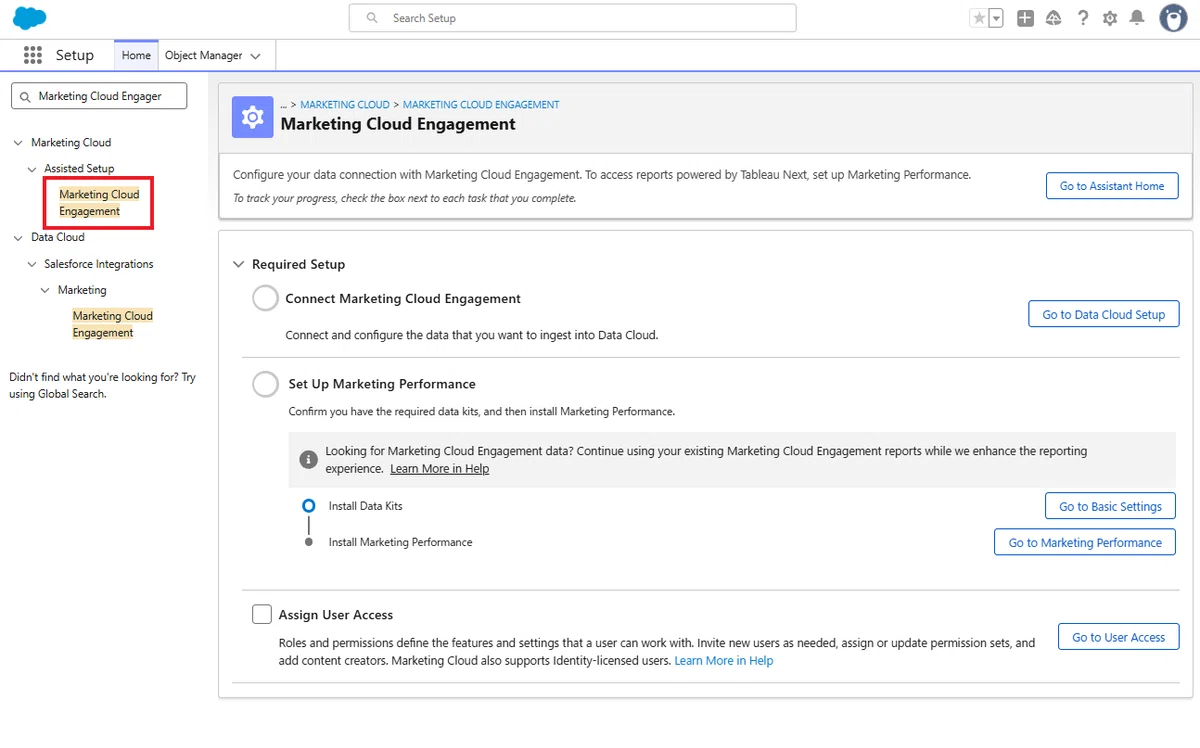Click the magnifier icon in Search Setup
The width and height of the screenshot is (1200, 748).
coord(372,18)
